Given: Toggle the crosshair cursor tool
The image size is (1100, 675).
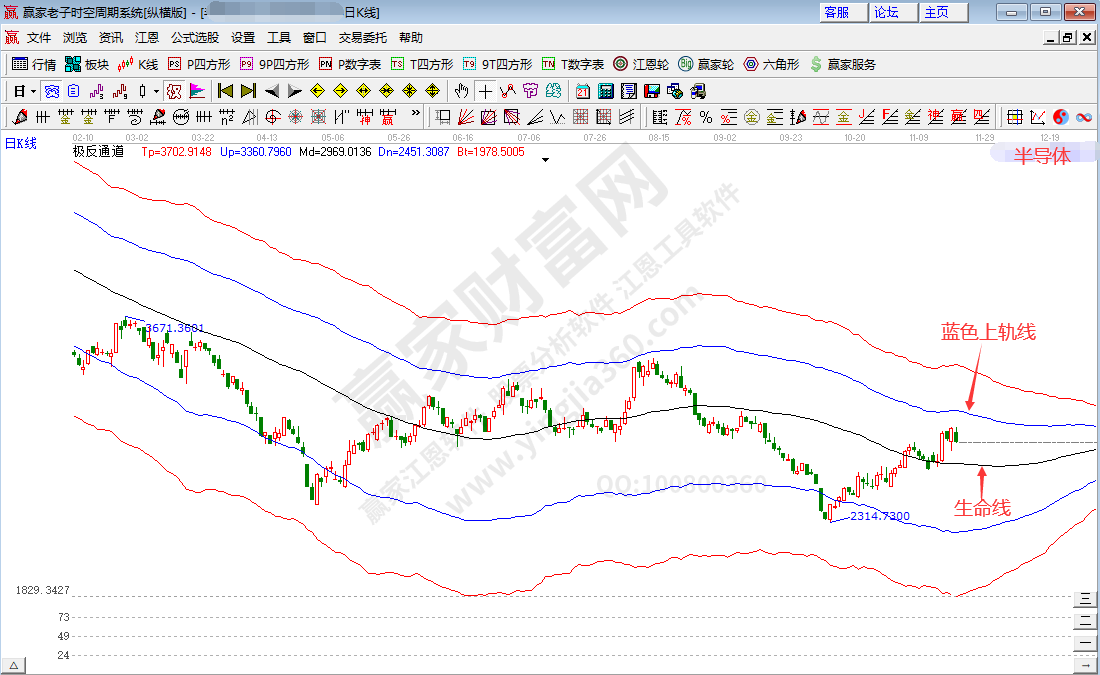Looking at the screenshot, I should click(485, 91).
